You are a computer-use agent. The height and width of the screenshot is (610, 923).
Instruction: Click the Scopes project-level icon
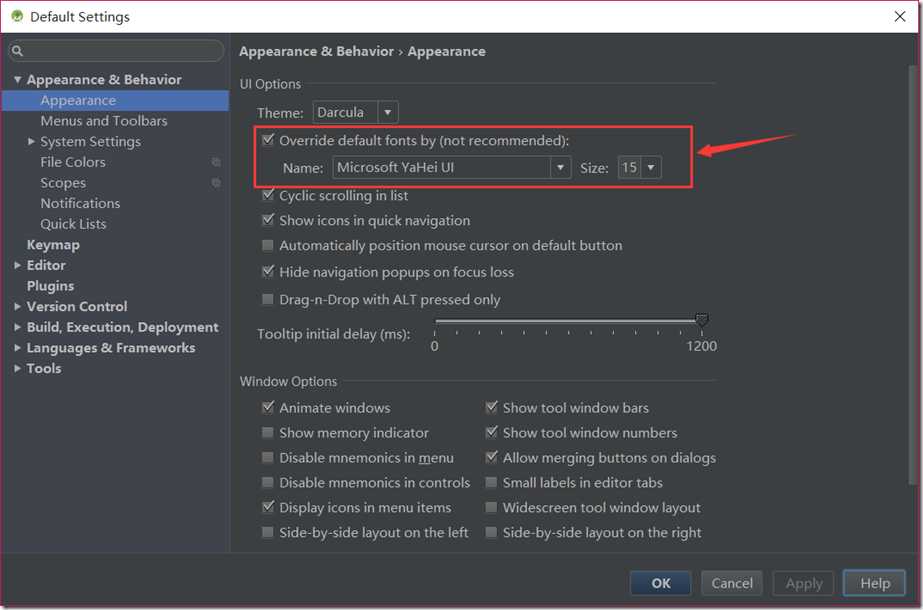pos(216,183)
